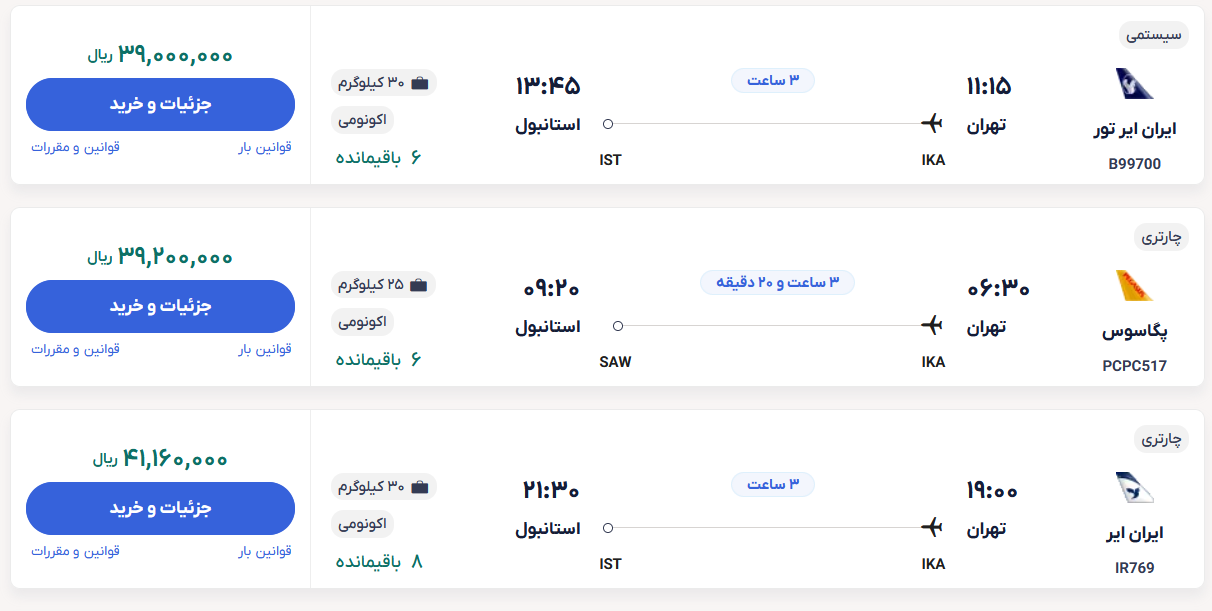Image resolution: width=1212 pixels, height=611 pixels.
Task: Open rules and regulations for IR769 flight
Action: coord(75,551)
